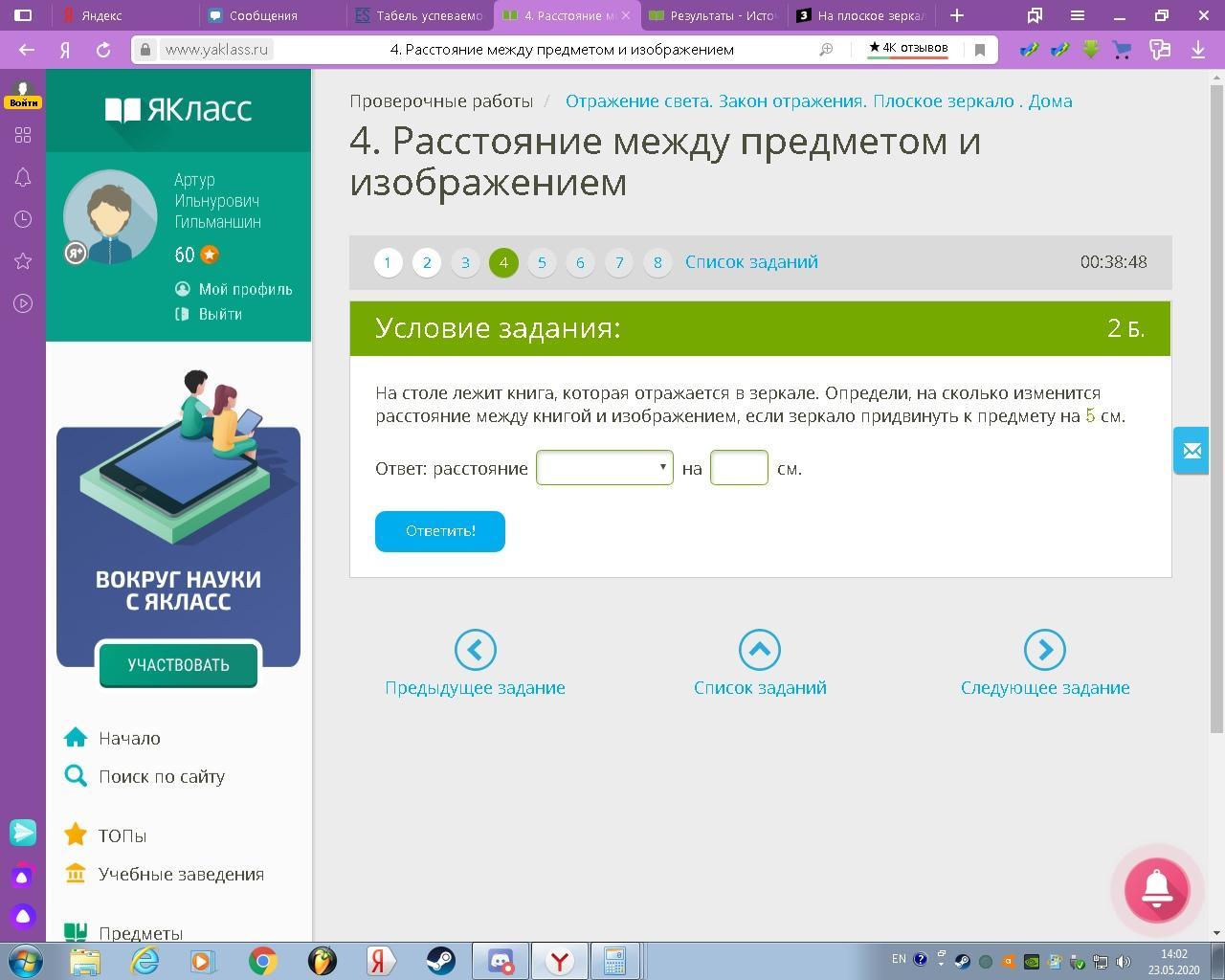Click the pink notification bell button
Screen dimensions: 1225x980
pos(1156,889)
